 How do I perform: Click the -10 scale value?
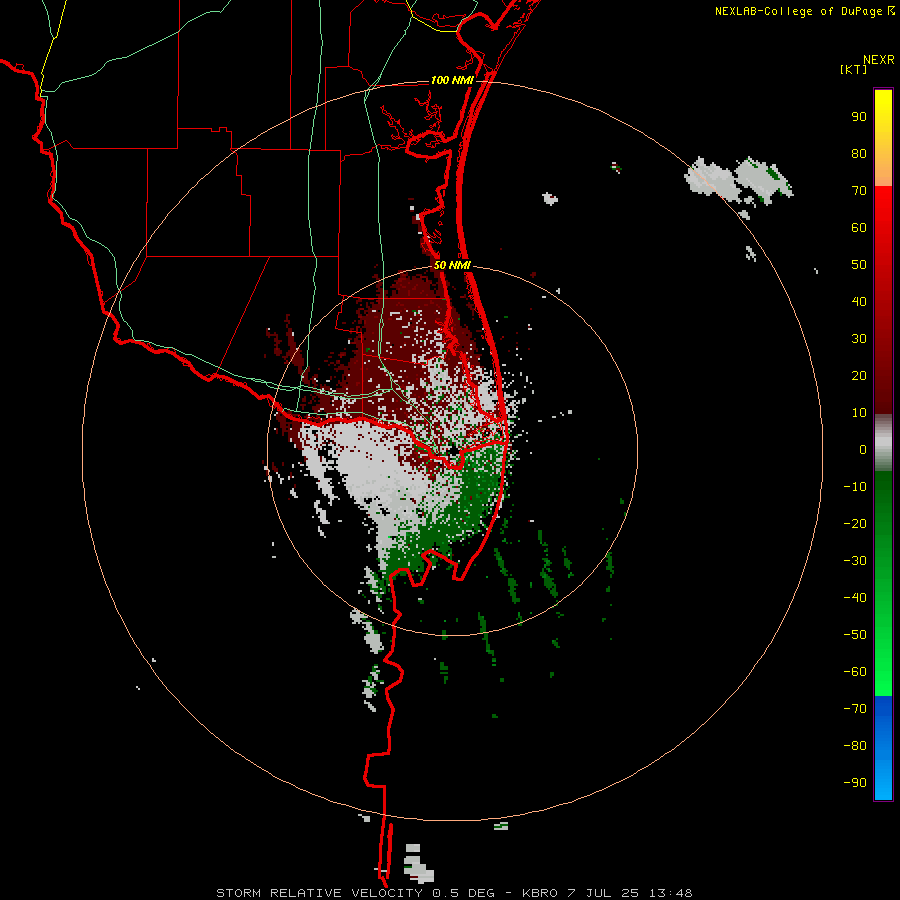pos(855,487)
